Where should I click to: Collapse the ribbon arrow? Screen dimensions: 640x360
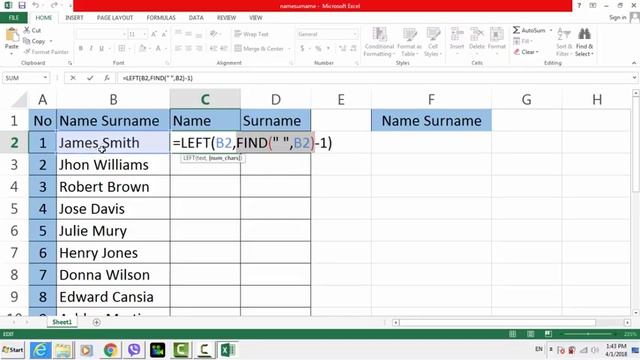(x=634, y=63)
